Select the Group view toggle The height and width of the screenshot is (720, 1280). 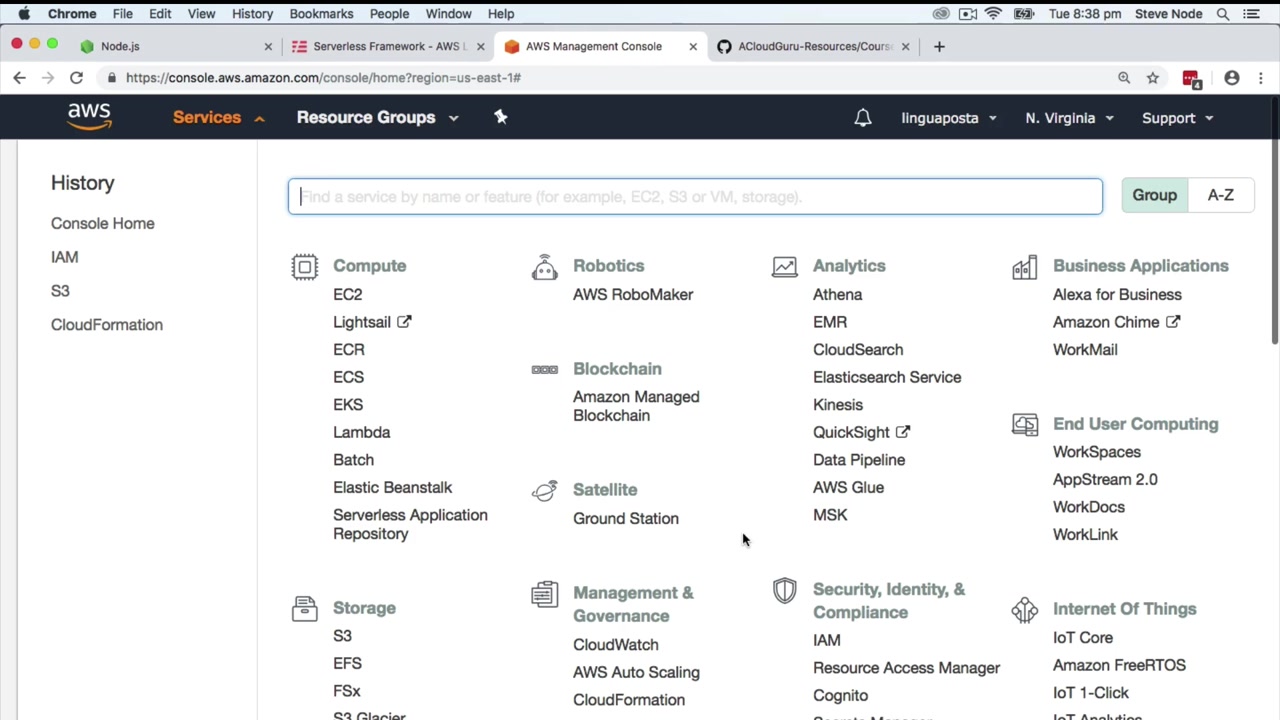1154,195
